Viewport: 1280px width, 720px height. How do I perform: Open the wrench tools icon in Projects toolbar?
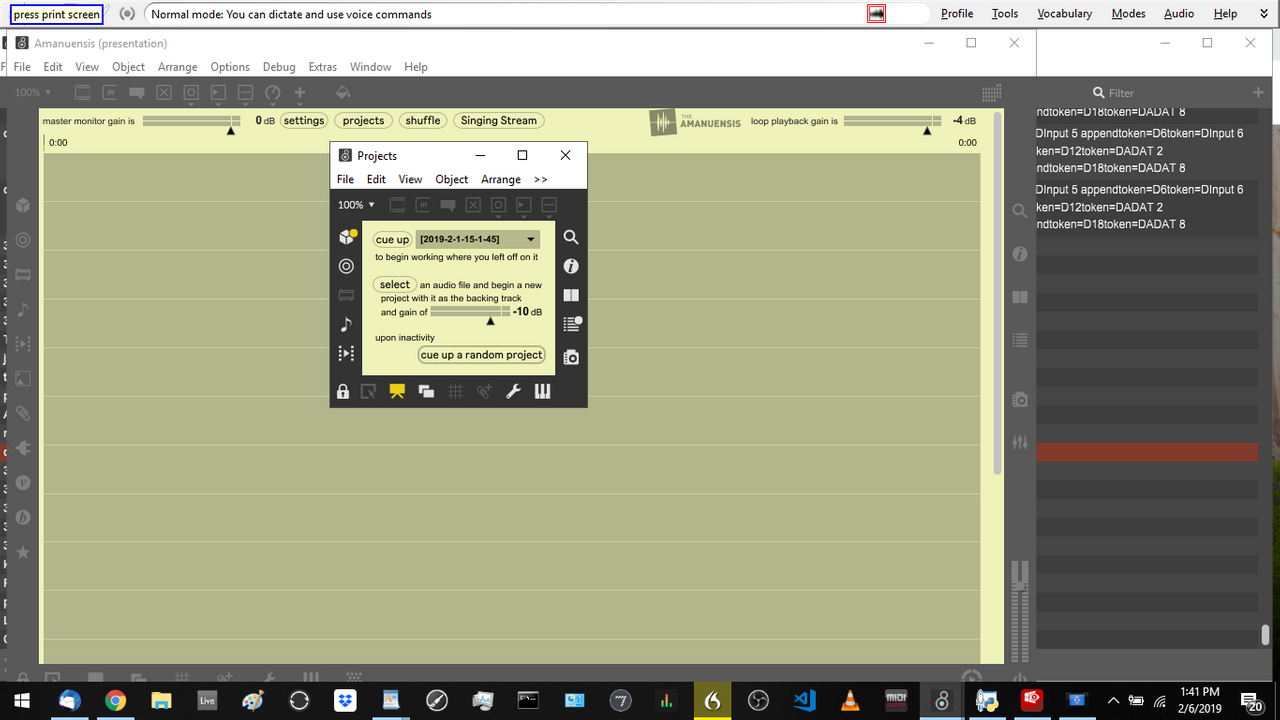click(x=513, y=391)
